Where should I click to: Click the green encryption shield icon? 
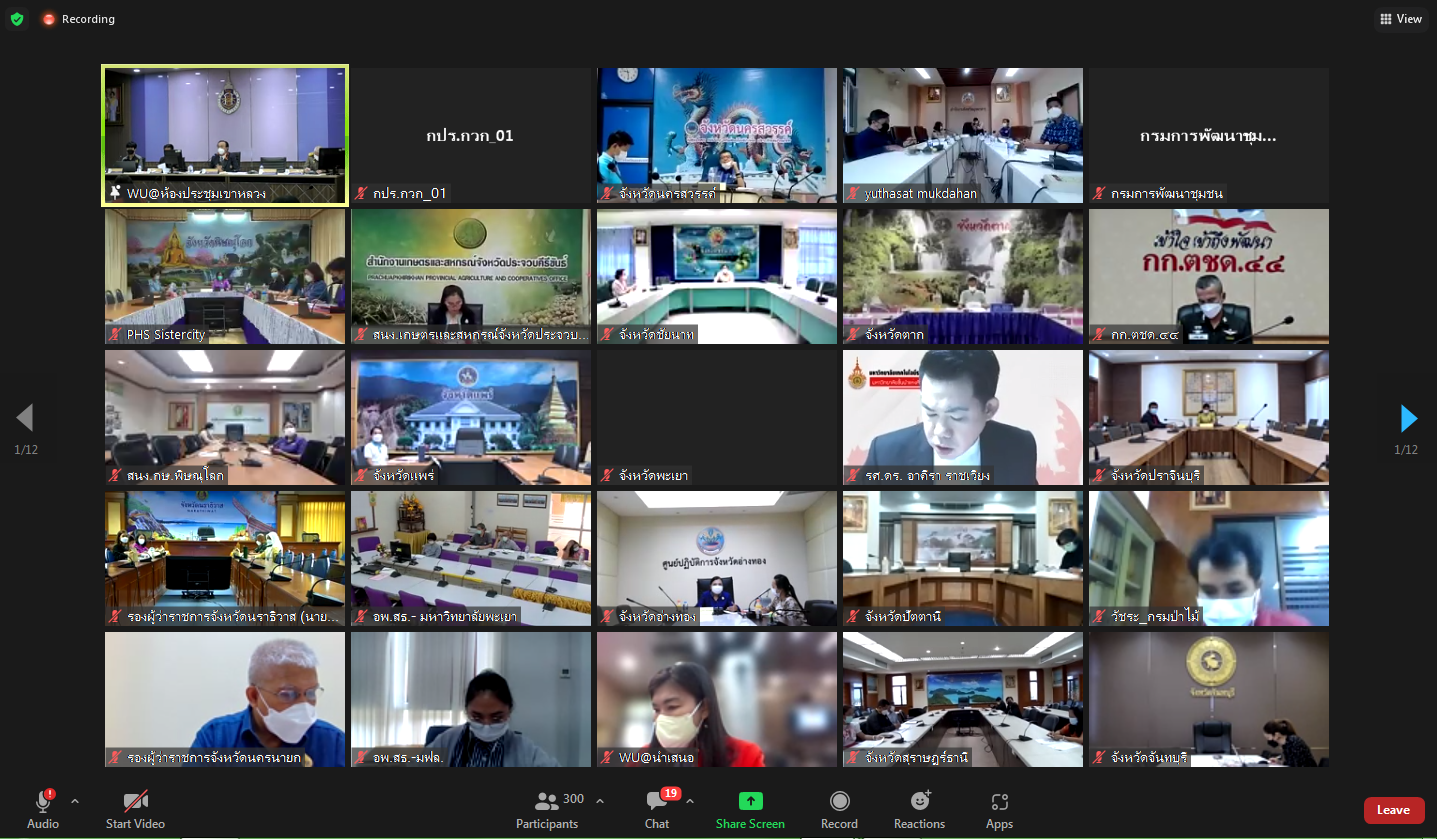16,19
